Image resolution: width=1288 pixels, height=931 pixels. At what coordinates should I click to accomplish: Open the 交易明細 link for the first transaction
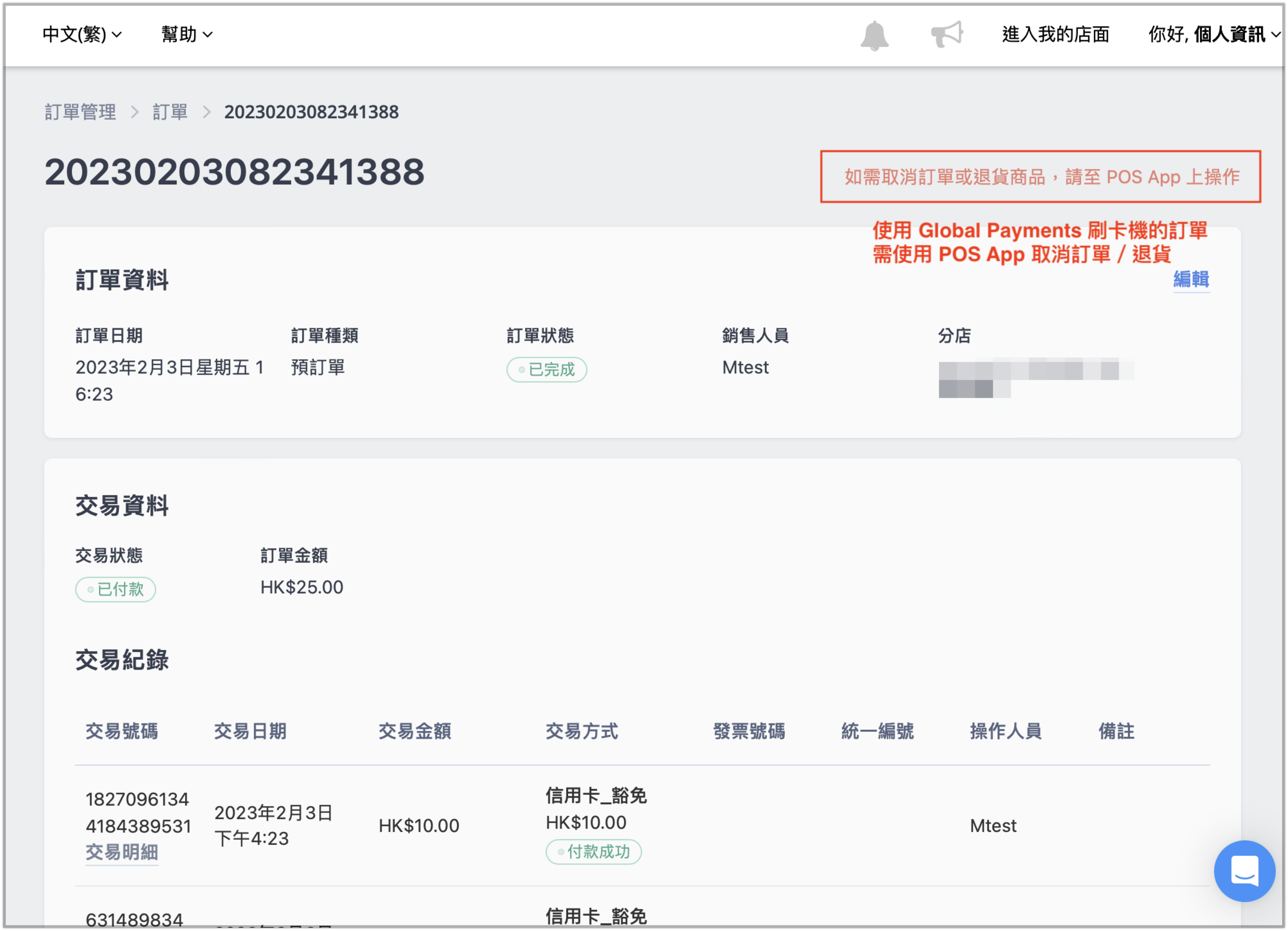pyautogui.click(x=121, y=852)
